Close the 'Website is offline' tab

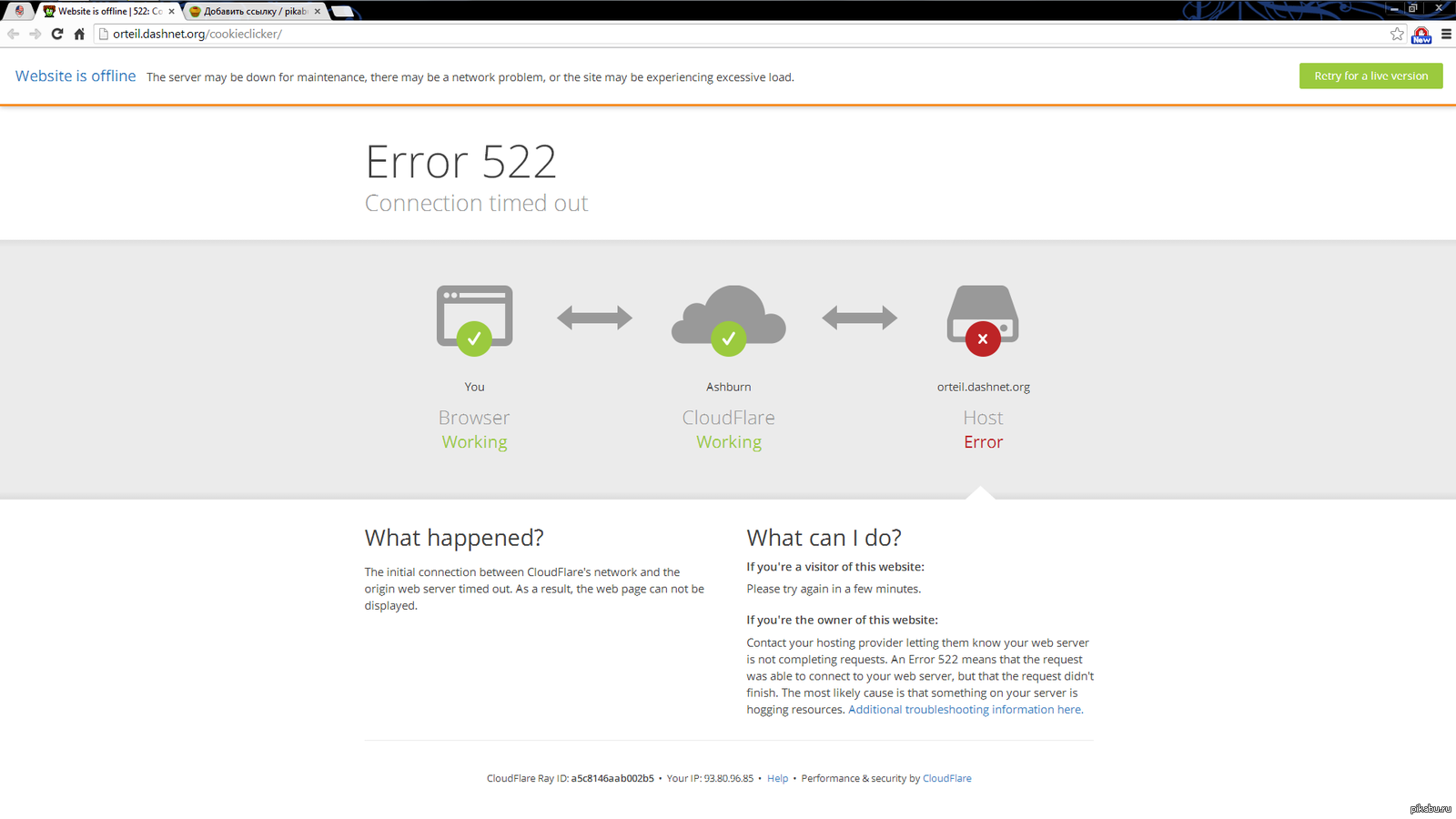(171, 12)
